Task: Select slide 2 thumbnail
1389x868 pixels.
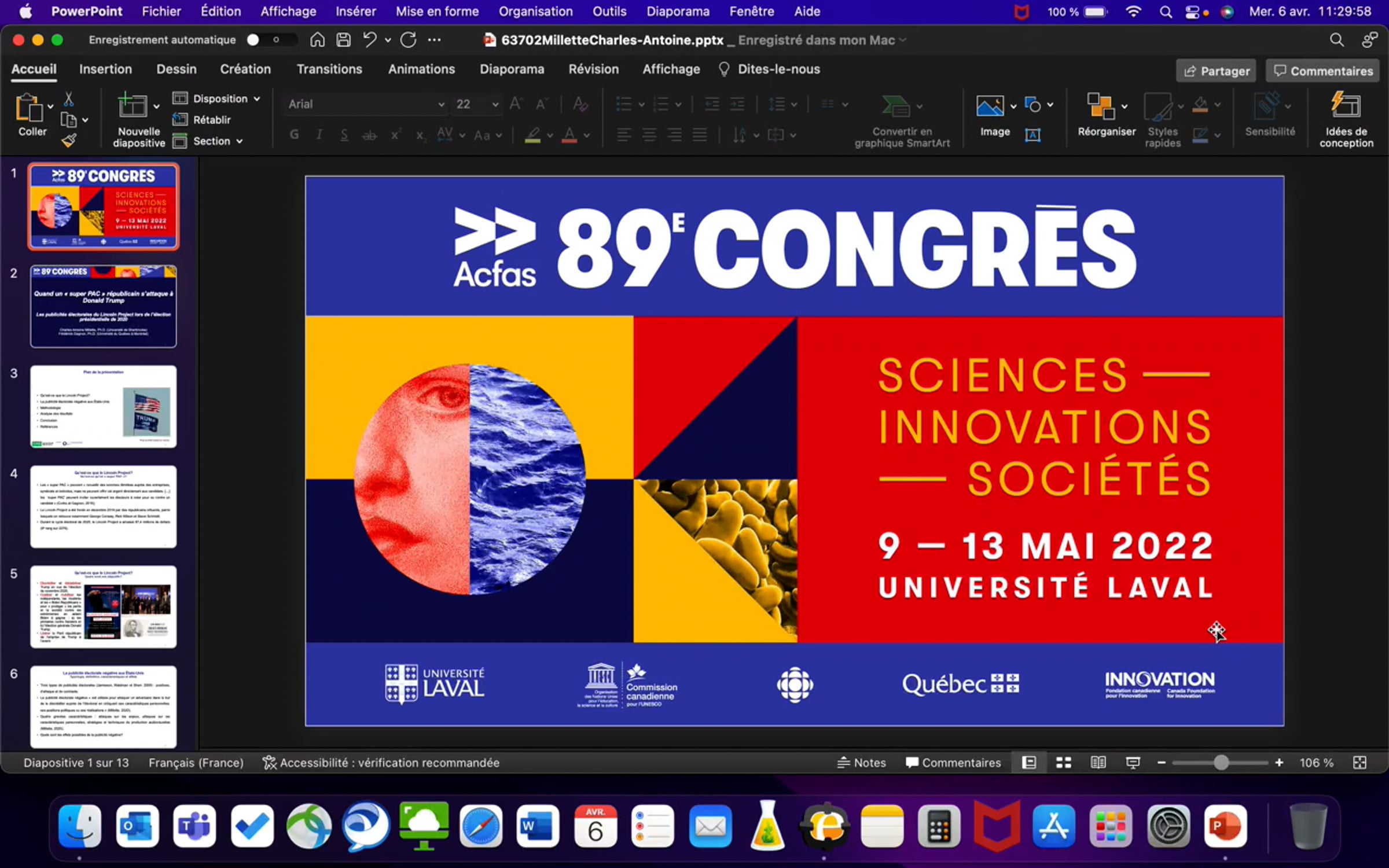Action: coord(104,306)
